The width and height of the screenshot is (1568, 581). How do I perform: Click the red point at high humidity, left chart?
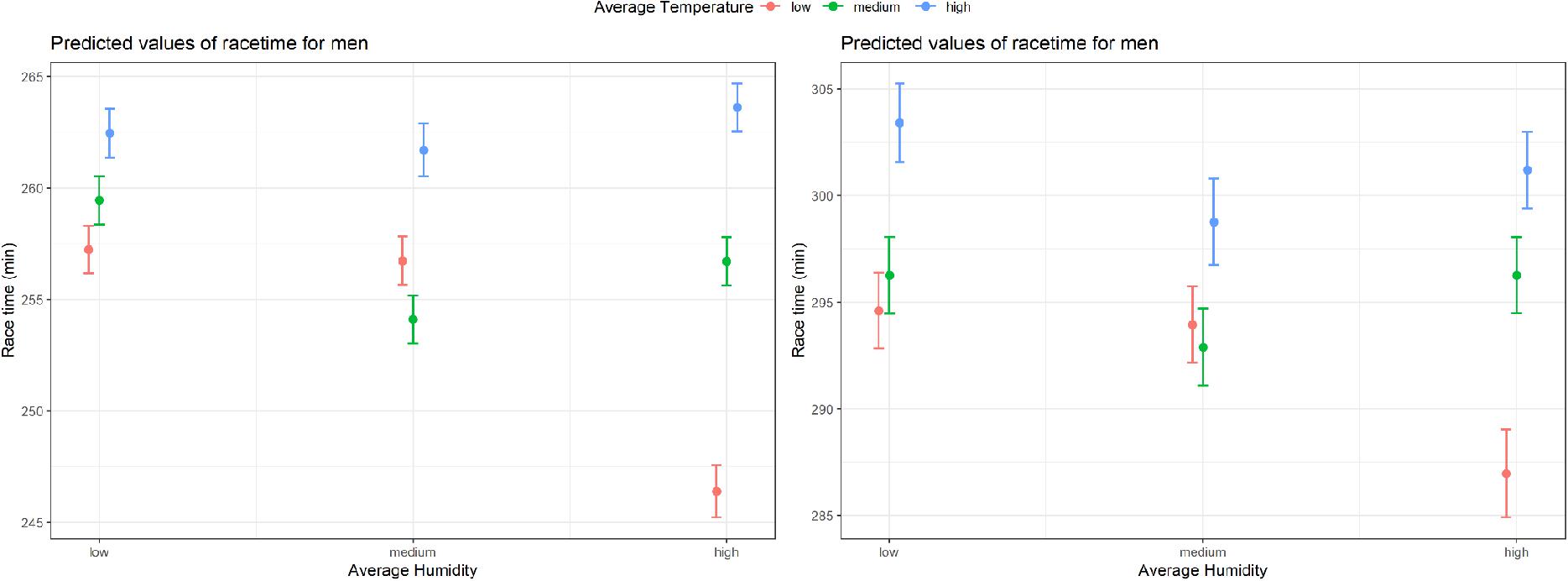pyautogui.click(x=716, y=491)
